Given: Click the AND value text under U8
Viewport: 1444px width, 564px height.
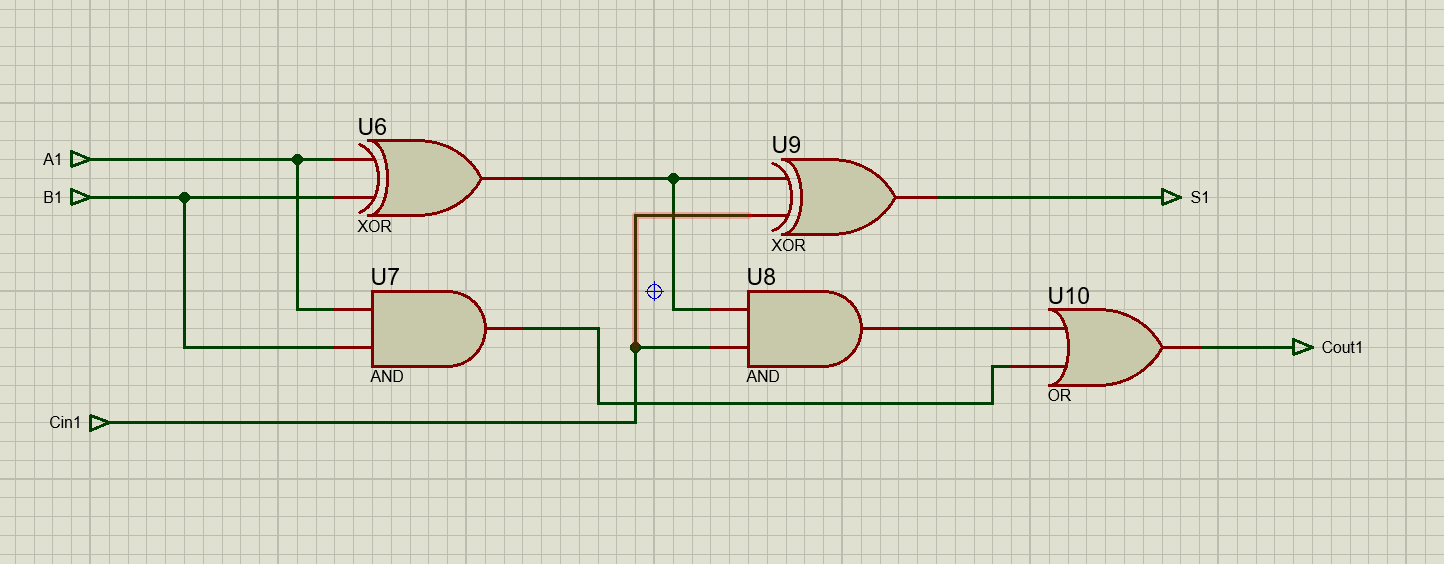Looking at the screenshot, I should 763,377.
